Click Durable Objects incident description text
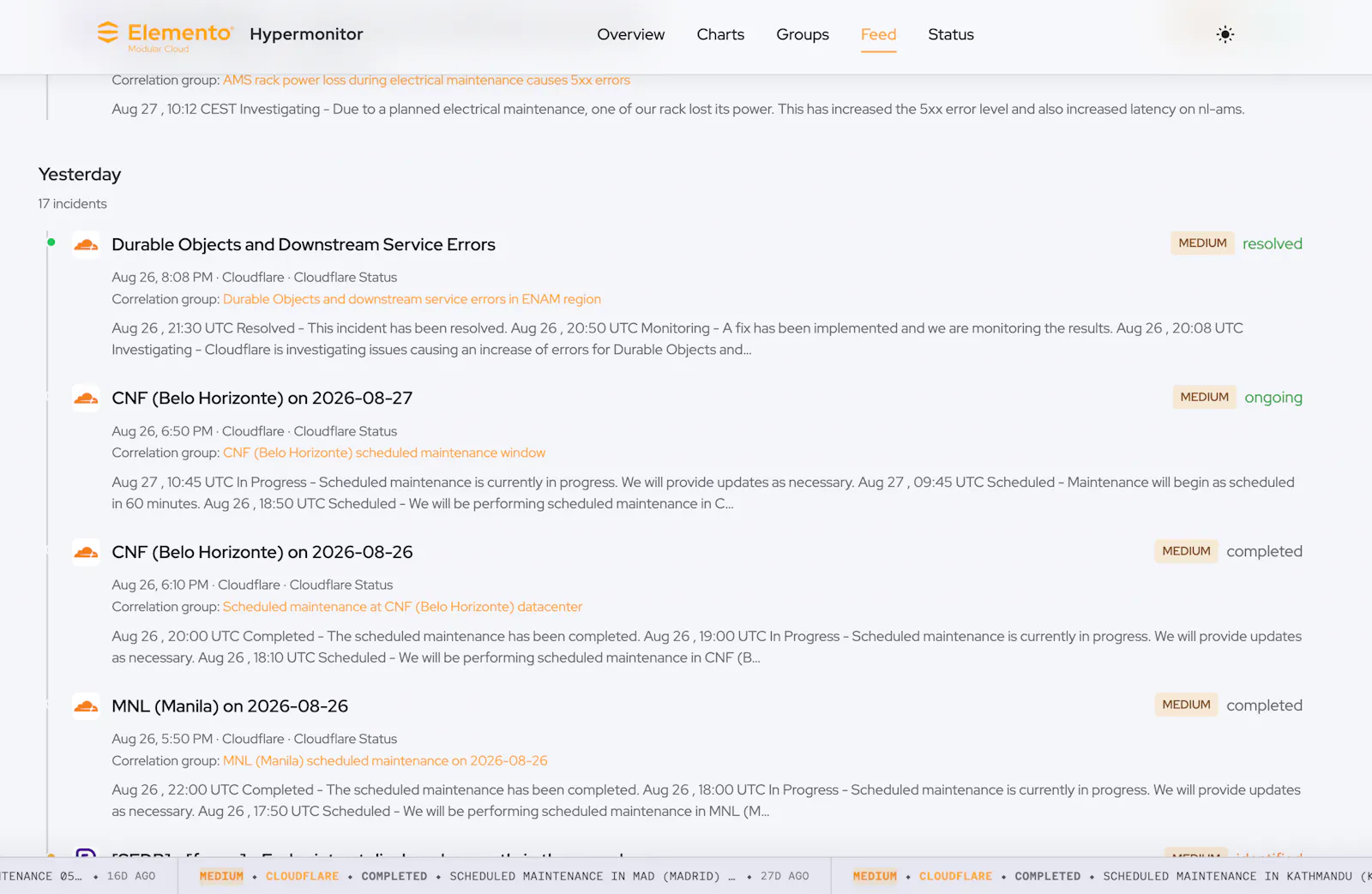Viewport: 1372px width, 894px height. 677,339
